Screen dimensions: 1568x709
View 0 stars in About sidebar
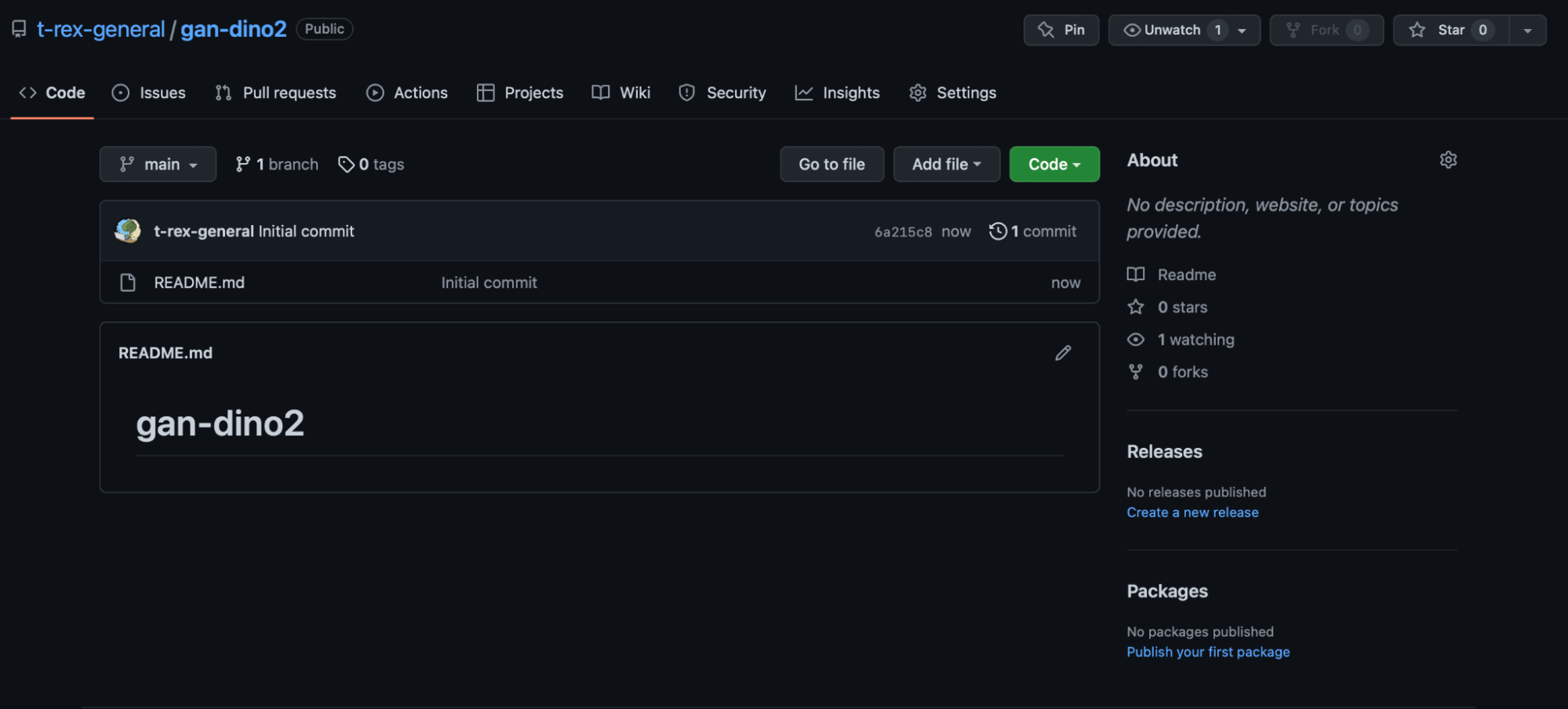(x=1168, y=307)
